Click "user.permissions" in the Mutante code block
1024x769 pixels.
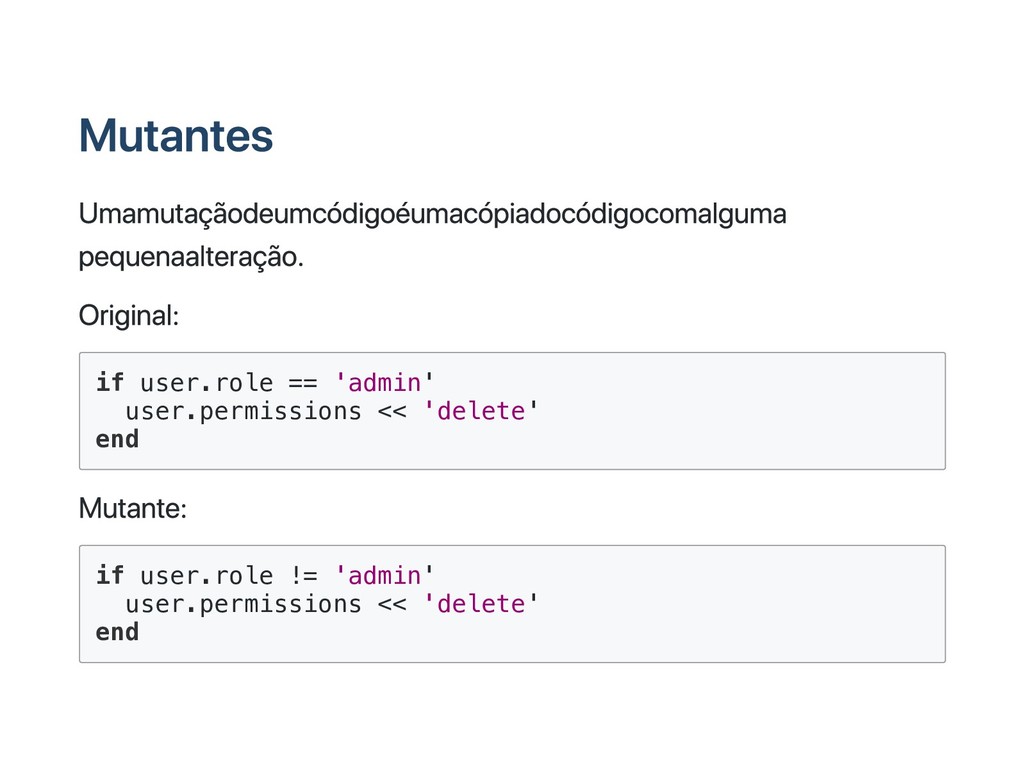243,604
